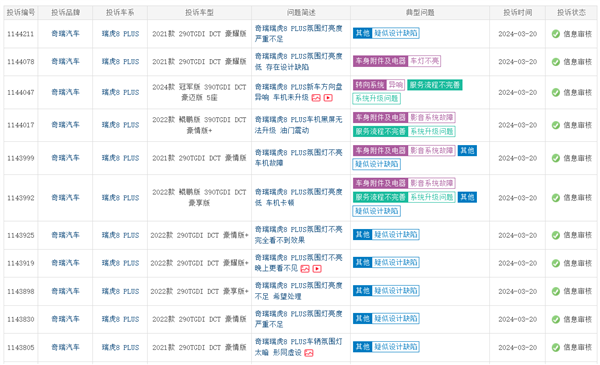Click the 投诉车系 column header
The image size is (600, 365).
pyautogui.click(x=120, y=13)
